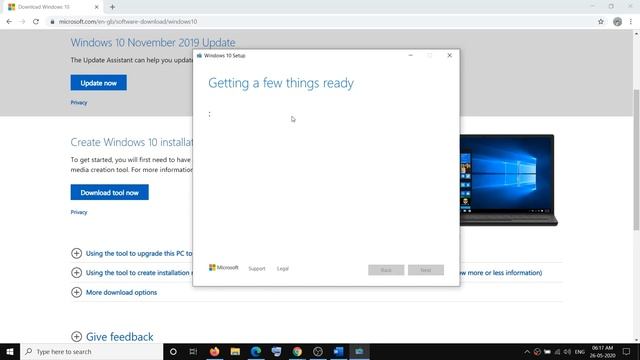Image resolution: width=640 pixels, height=360 pixels.
Task: Click the ENG language indicator
Action: tap(580, 352)
